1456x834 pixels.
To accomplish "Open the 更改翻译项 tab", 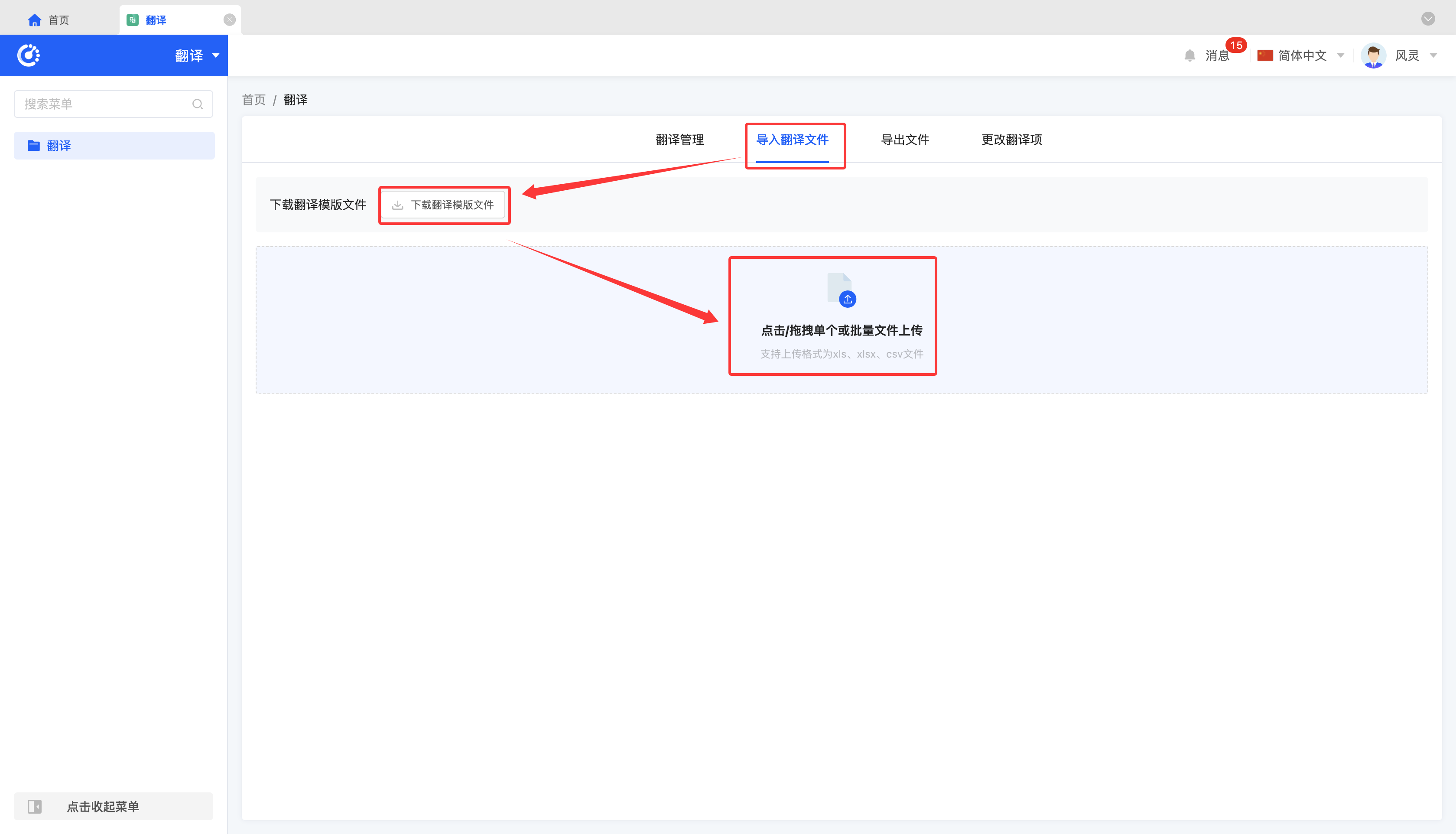I will (1011, 140).
